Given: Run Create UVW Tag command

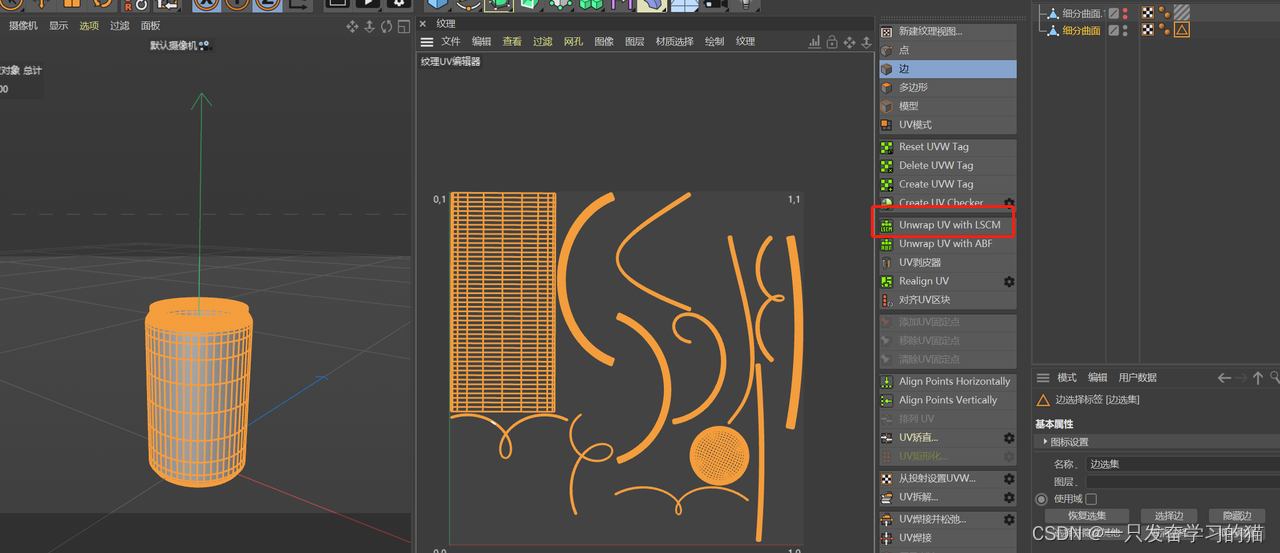Looking at the screenshot, I should [947, 184].
